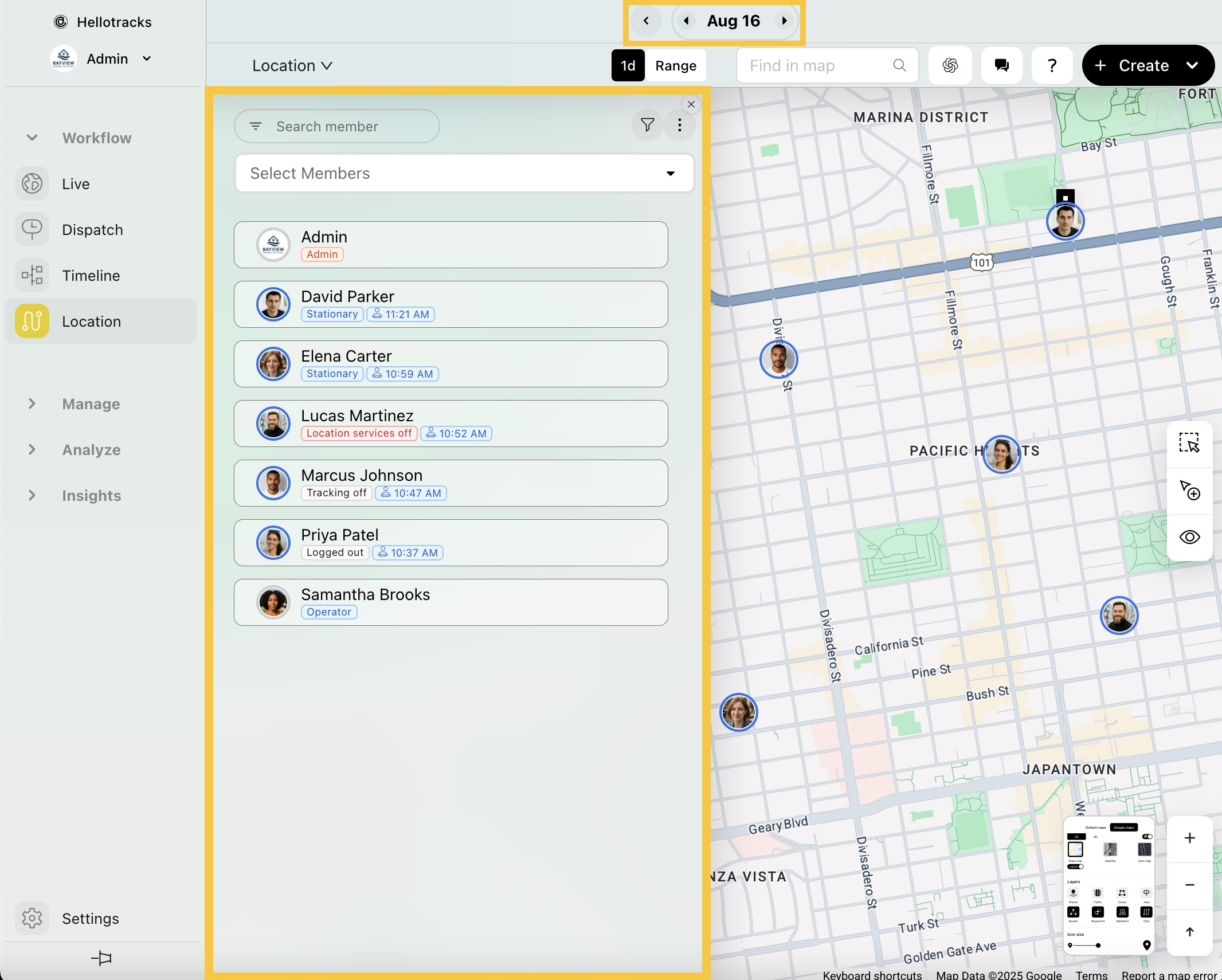The height and width of the screenshot is (980, 1222).
Task: Click Marcus Johnson's Tracking off badge
Action: [x=336, y=493]
